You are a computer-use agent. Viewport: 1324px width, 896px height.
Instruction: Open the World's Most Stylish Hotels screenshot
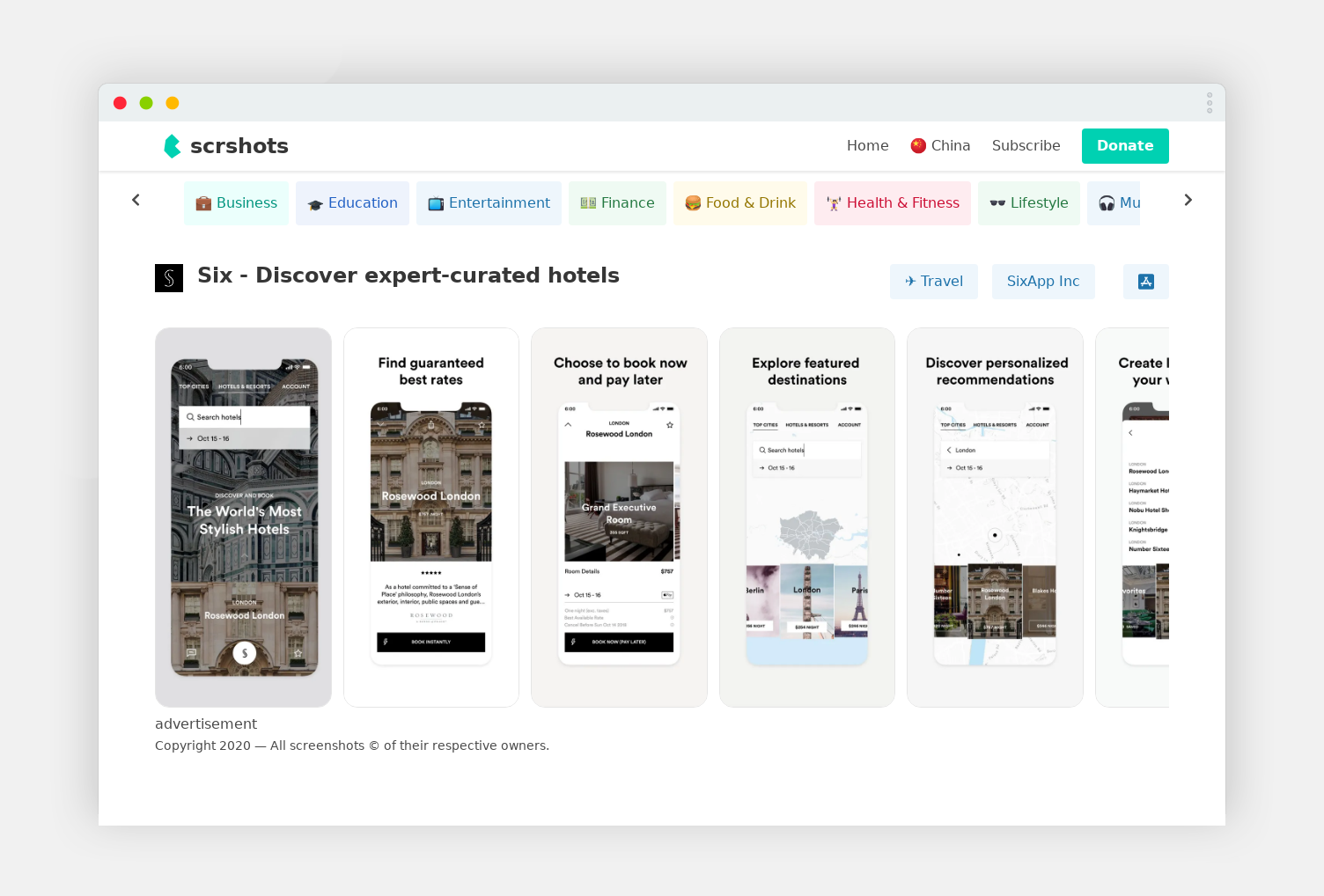click(244, 518)
